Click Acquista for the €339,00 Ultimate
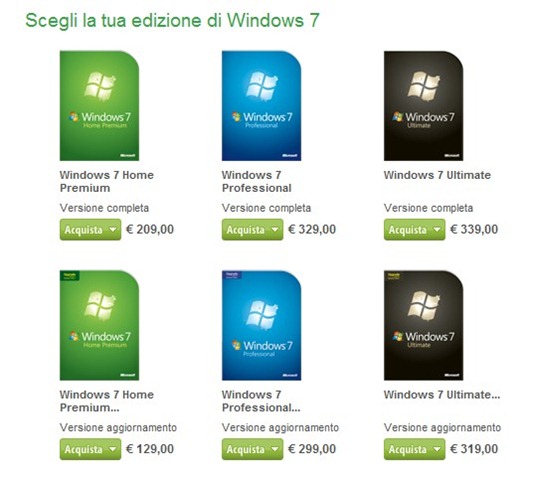 407,230
